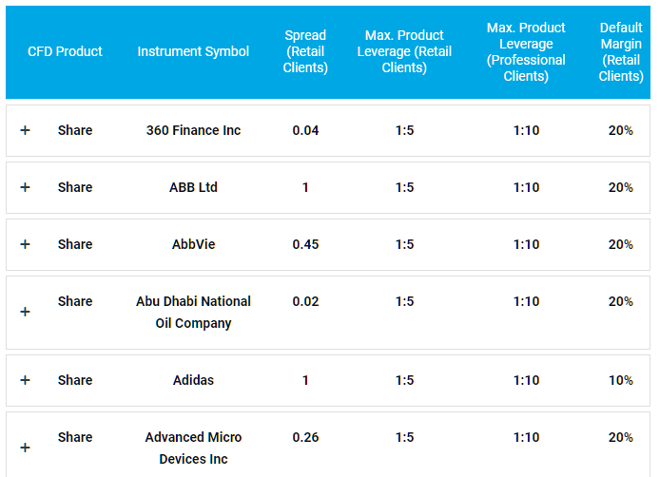Expand the AbbVie row with plus icon
Image resolution: width=660 pixels, height=477 pixels.
25,244
